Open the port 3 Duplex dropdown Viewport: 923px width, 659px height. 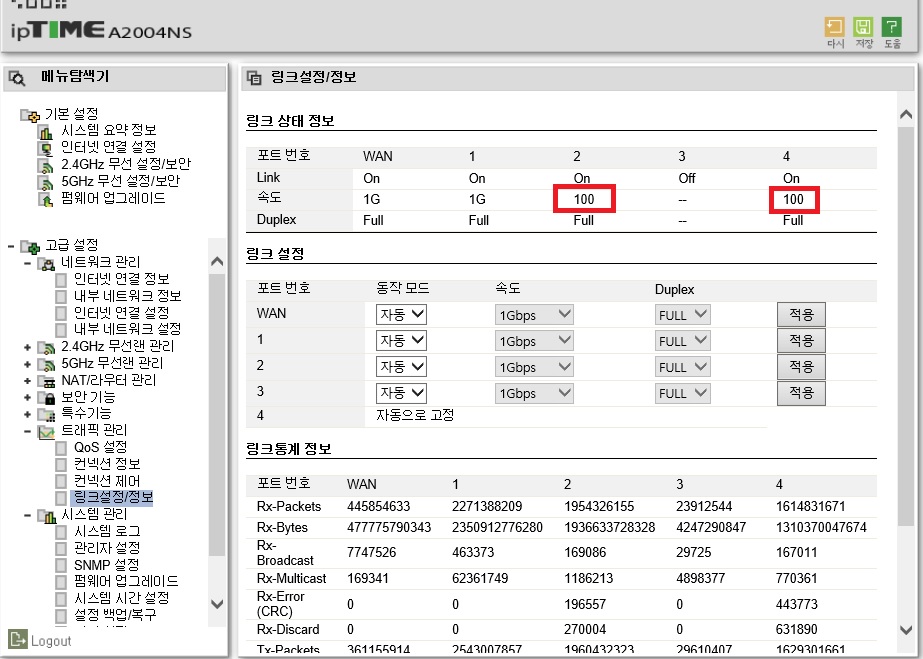pyautogui.click(x=682, y=393)
